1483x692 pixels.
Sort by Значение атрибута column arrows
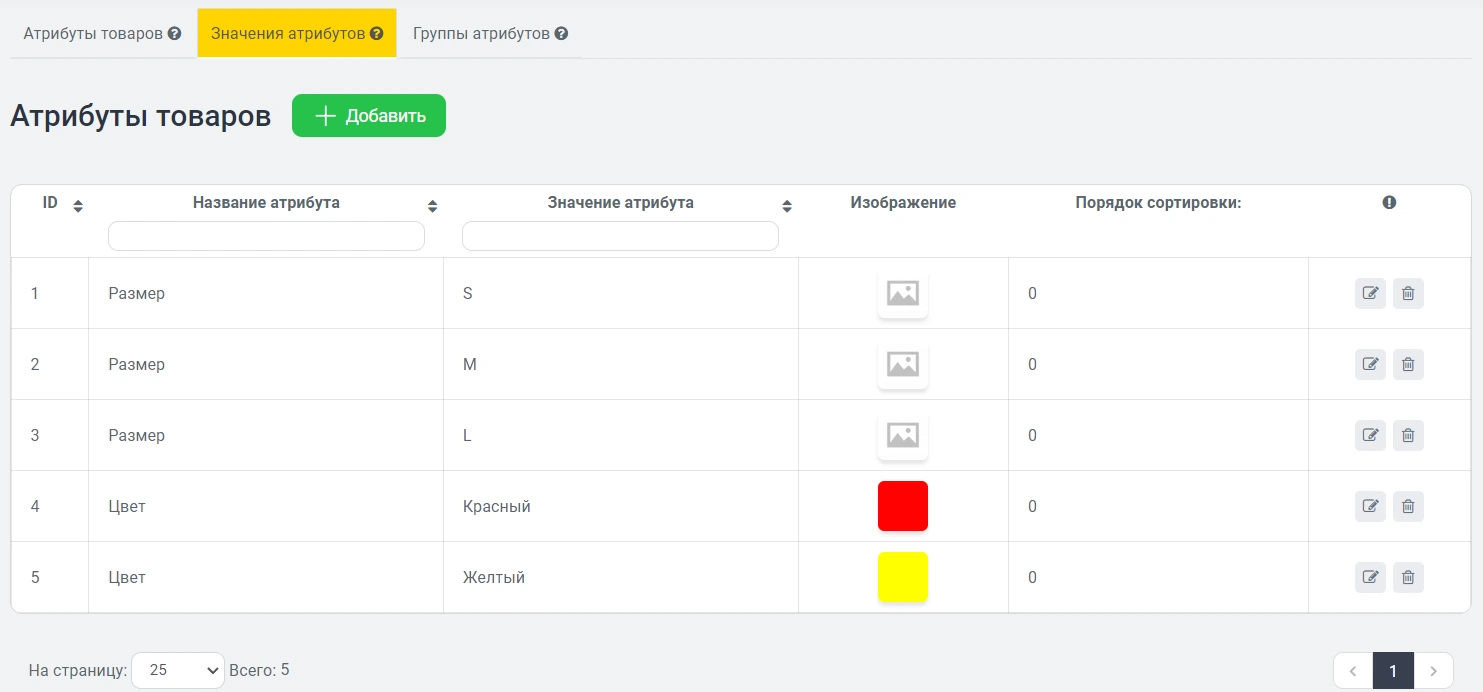[x=787, y=206]
